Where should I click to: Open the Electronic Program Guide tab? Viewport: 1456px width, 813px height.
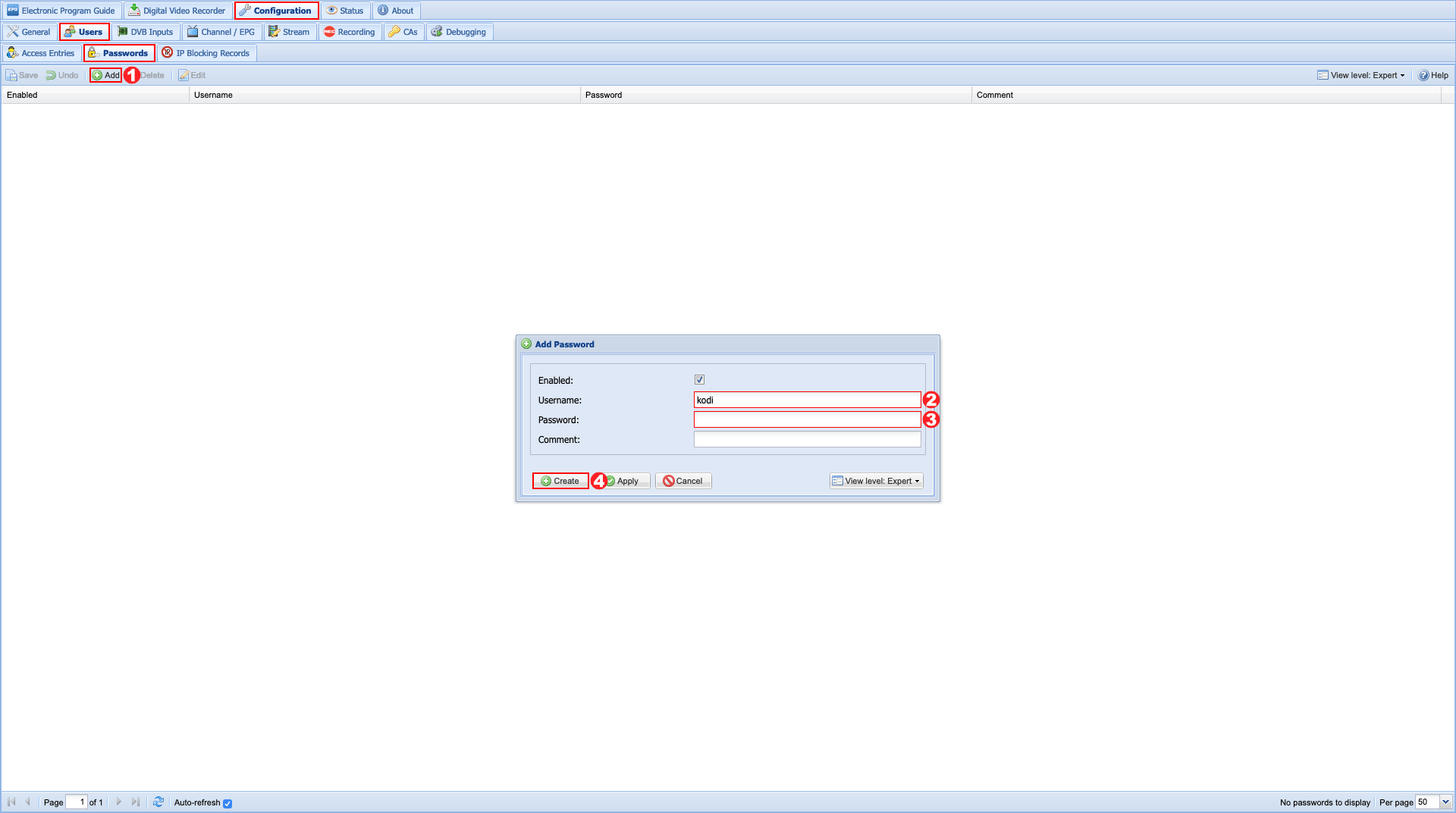61,11
